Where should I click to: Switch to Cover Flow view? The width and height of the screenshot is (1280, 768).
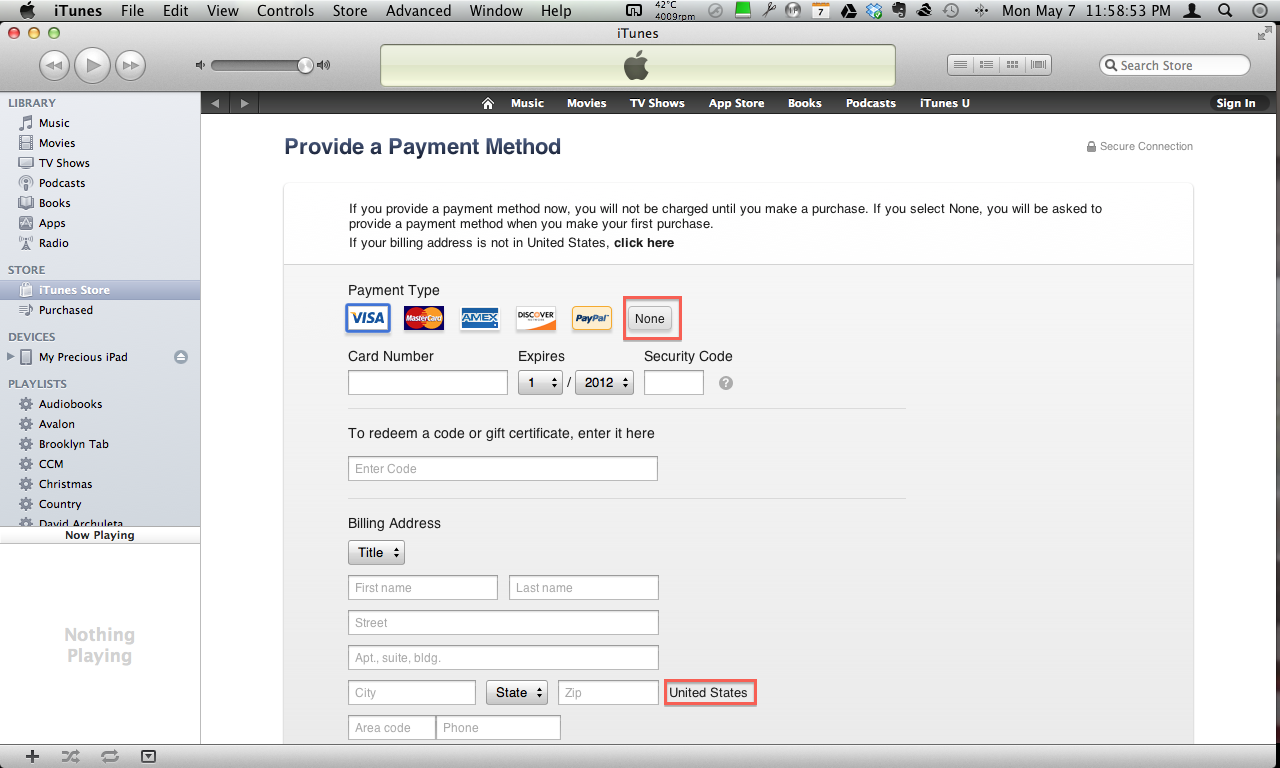tap(1039, 65)
